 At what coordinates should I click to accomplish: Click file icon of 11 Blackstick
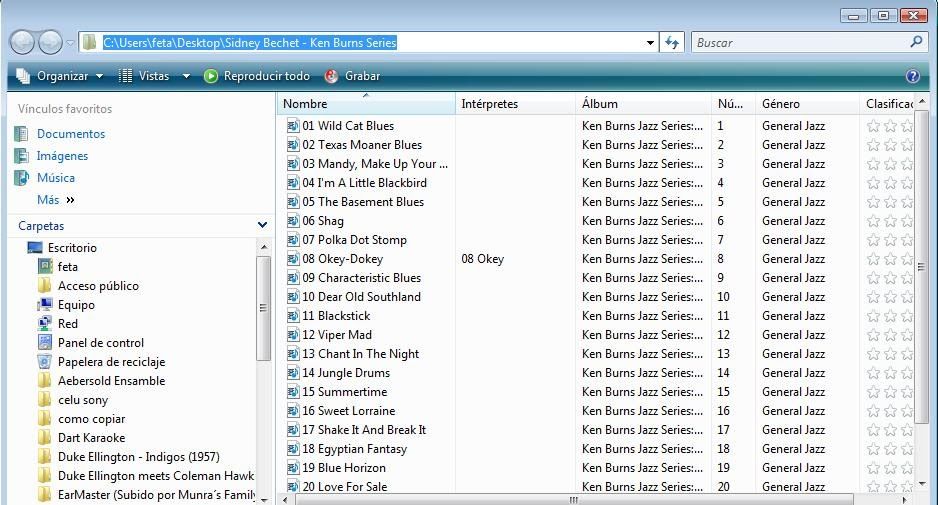[293, 316]
